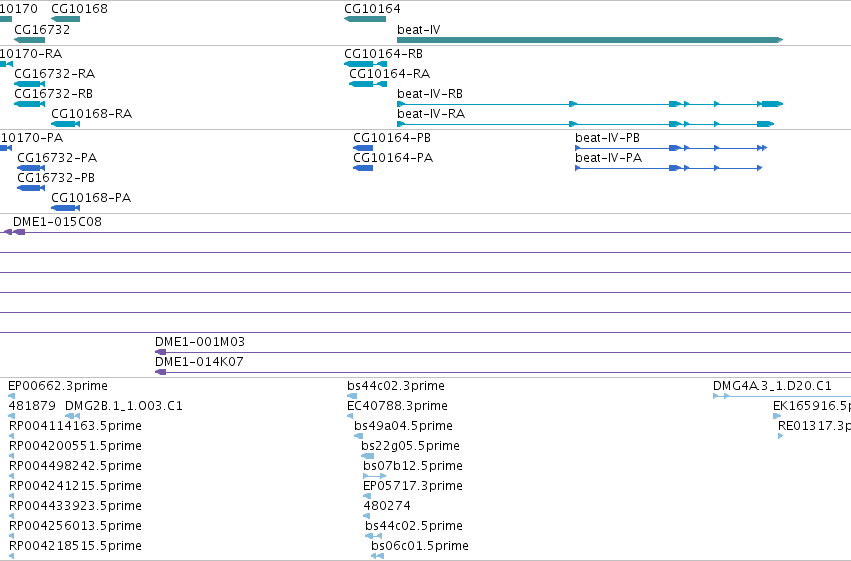The height and width of the screenshot is (561, 851).
Task: Select EST RP004498242.5prime
Action: (75, 466)
